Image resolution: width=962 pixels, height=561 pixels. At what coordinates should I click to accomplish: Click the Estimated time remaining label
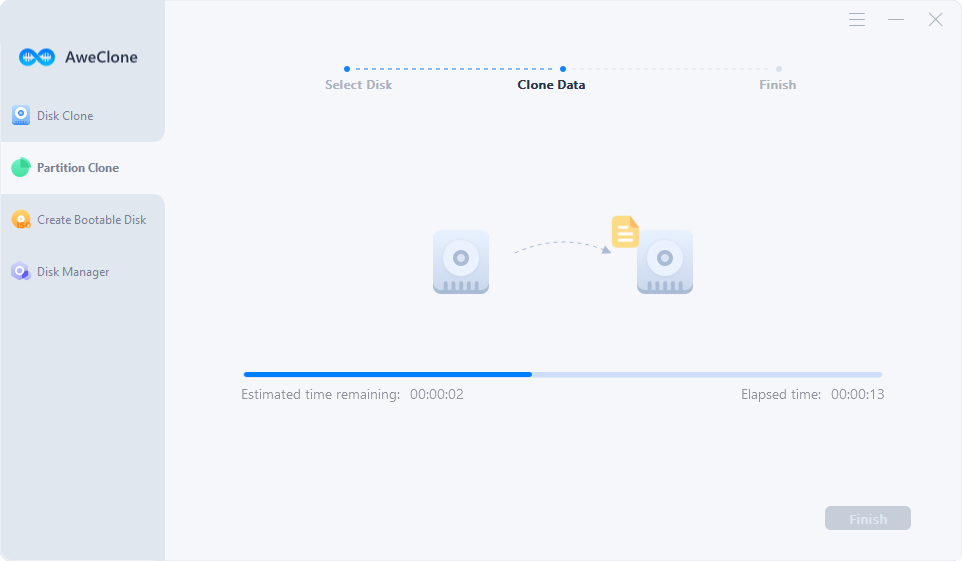pyautogui.click(x=320, y=394)
